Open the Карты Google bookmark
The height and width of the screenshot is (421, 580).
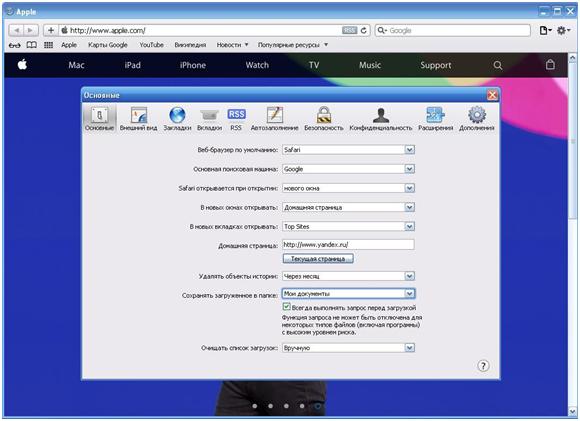click(108, 45)
